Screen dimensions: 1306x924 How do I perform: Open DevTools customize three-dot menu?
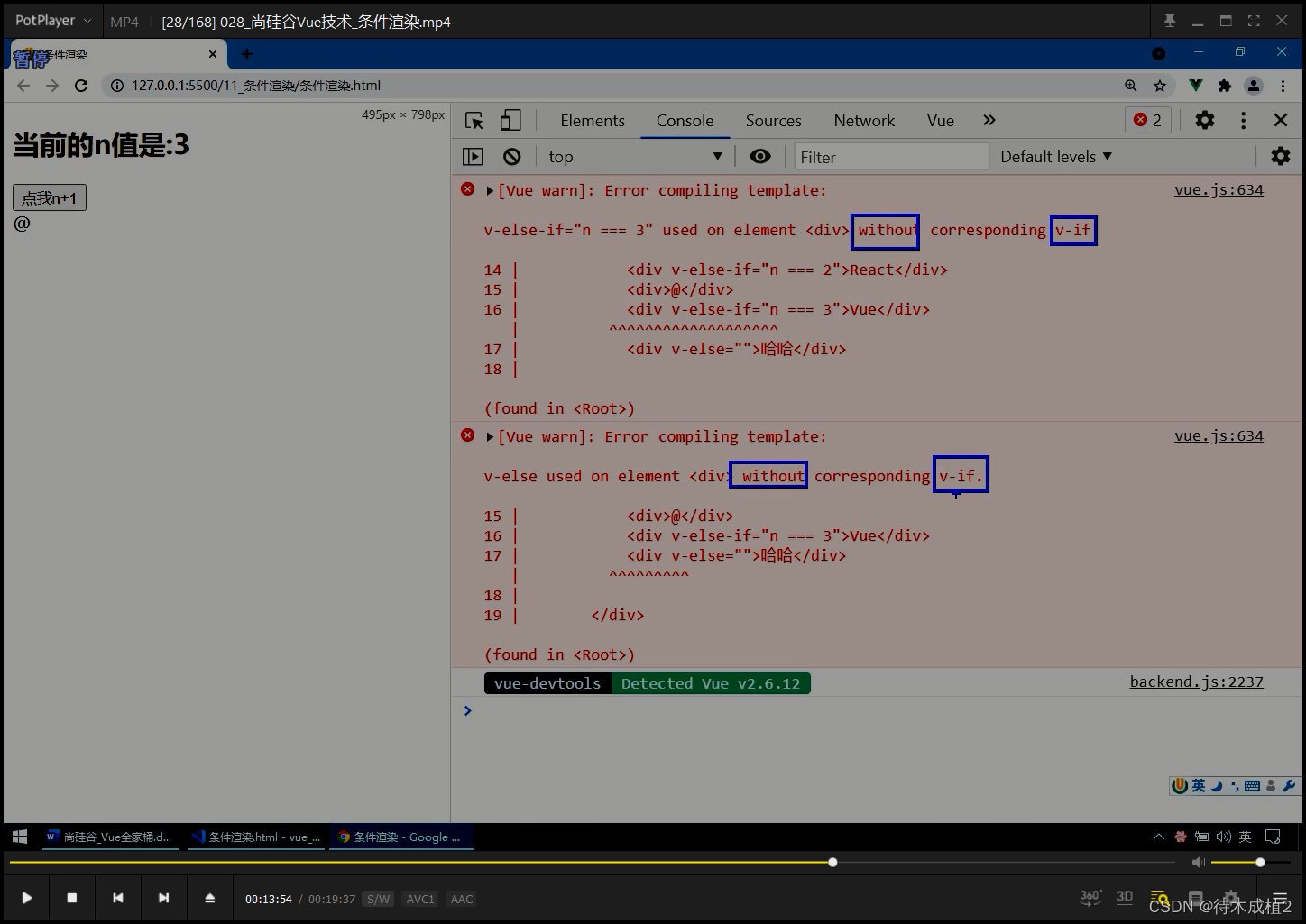point(1244,120)
